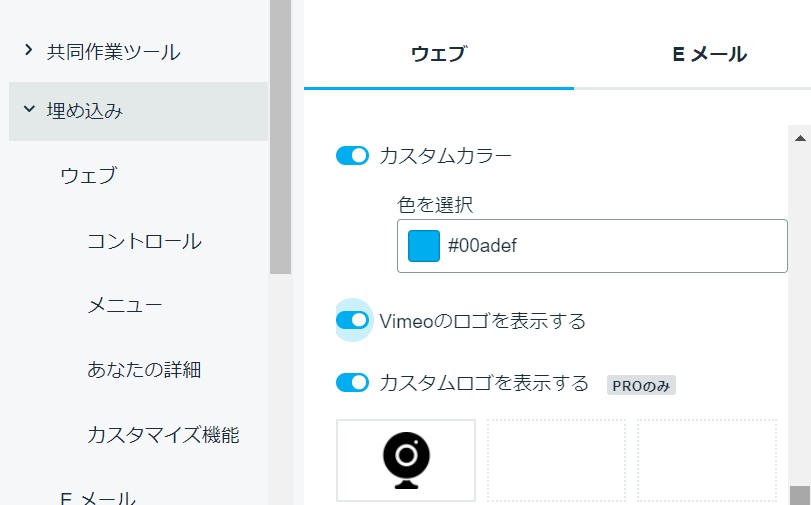Viewport: 811px width, 505px height.
Task: Click the hex color input field
Action: tap(592, 246)
